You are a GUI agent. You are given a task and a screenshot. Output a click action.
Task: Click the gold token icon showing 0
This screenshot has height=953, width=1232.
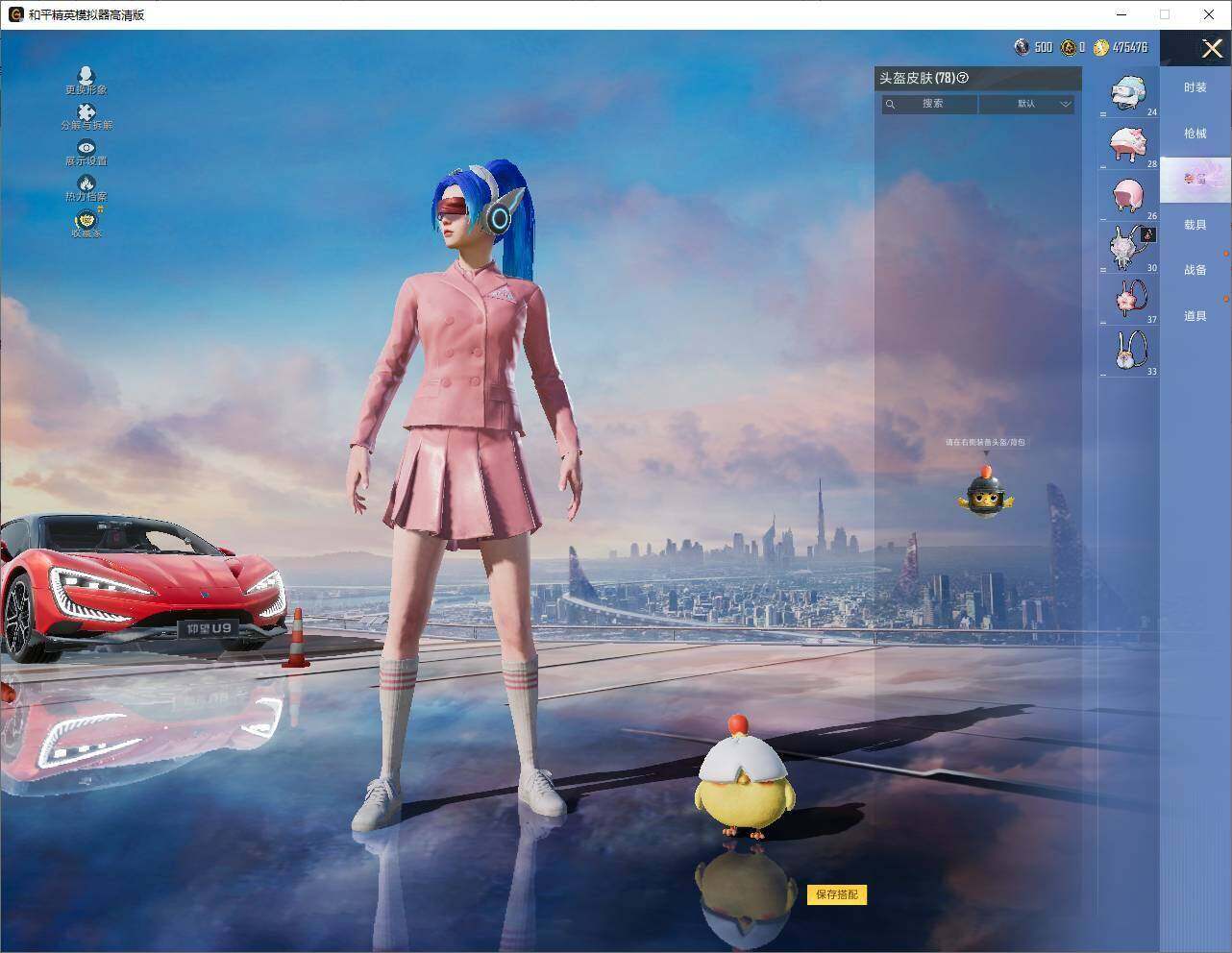(x=1068, y=47)
